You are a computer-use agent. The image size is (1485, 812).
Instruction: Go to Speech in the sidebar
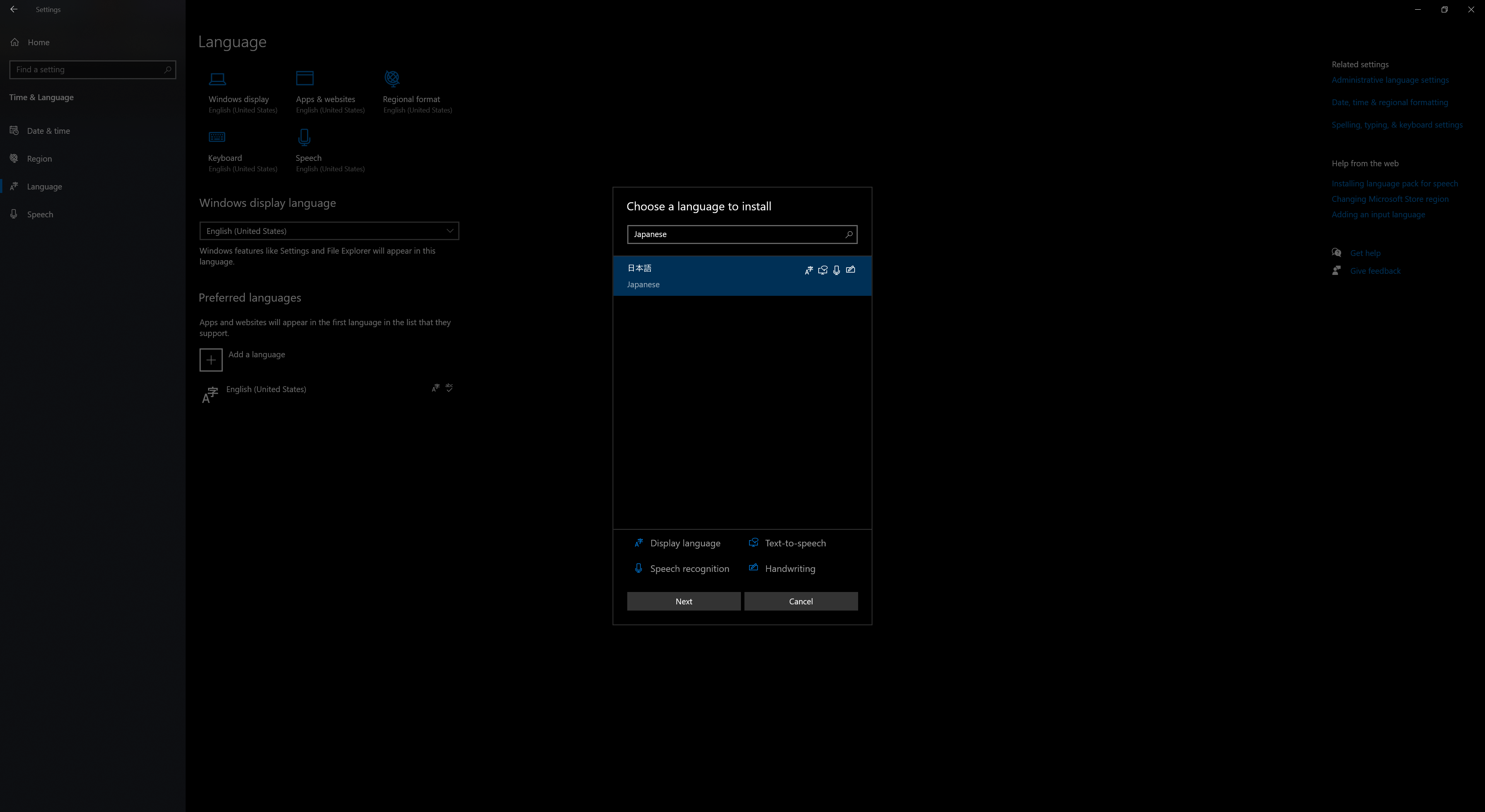pyautogui.click(x=40, y=214)
